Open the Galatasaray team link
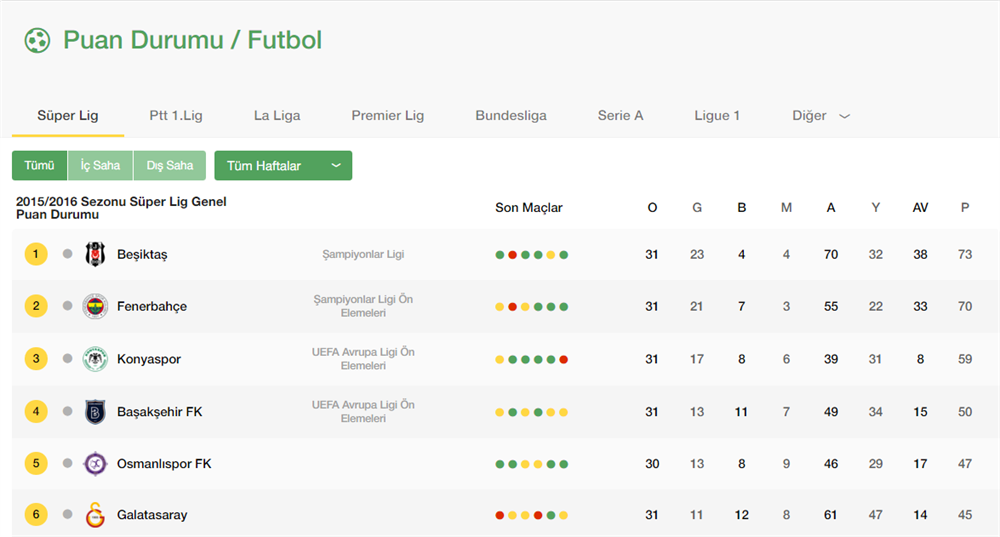The height and width of the screenshot is (537, 1000). pos(152,516)
